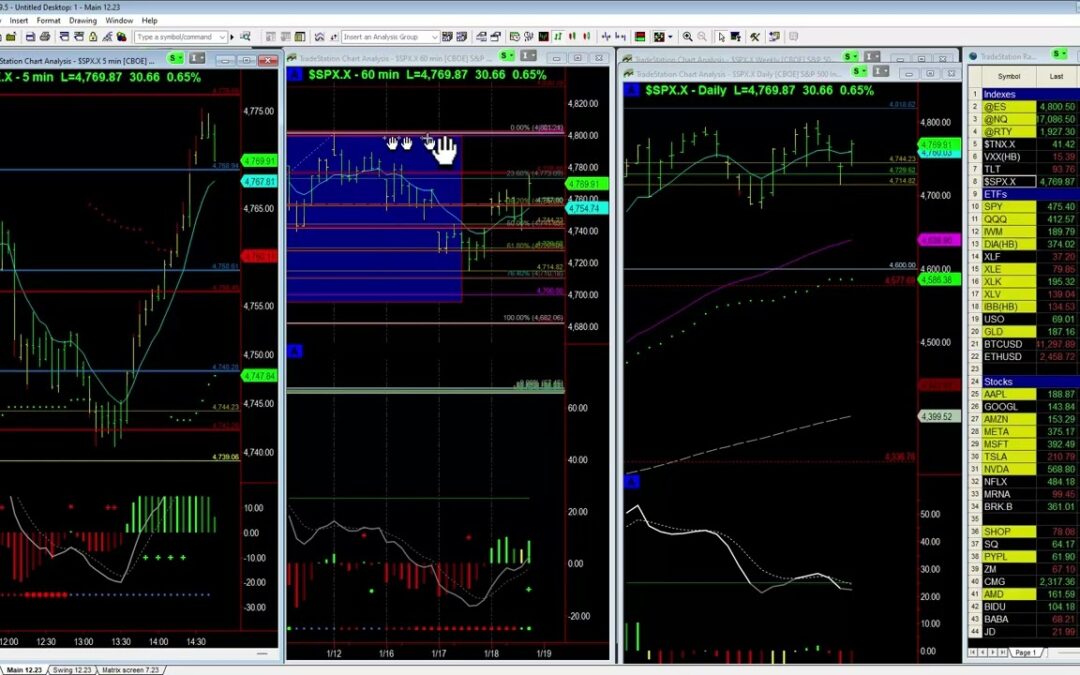This screenshot has width=1080, height=675.
Task: Switch to the Swing 12.23 workspace tab
Action: click(72, 669)
